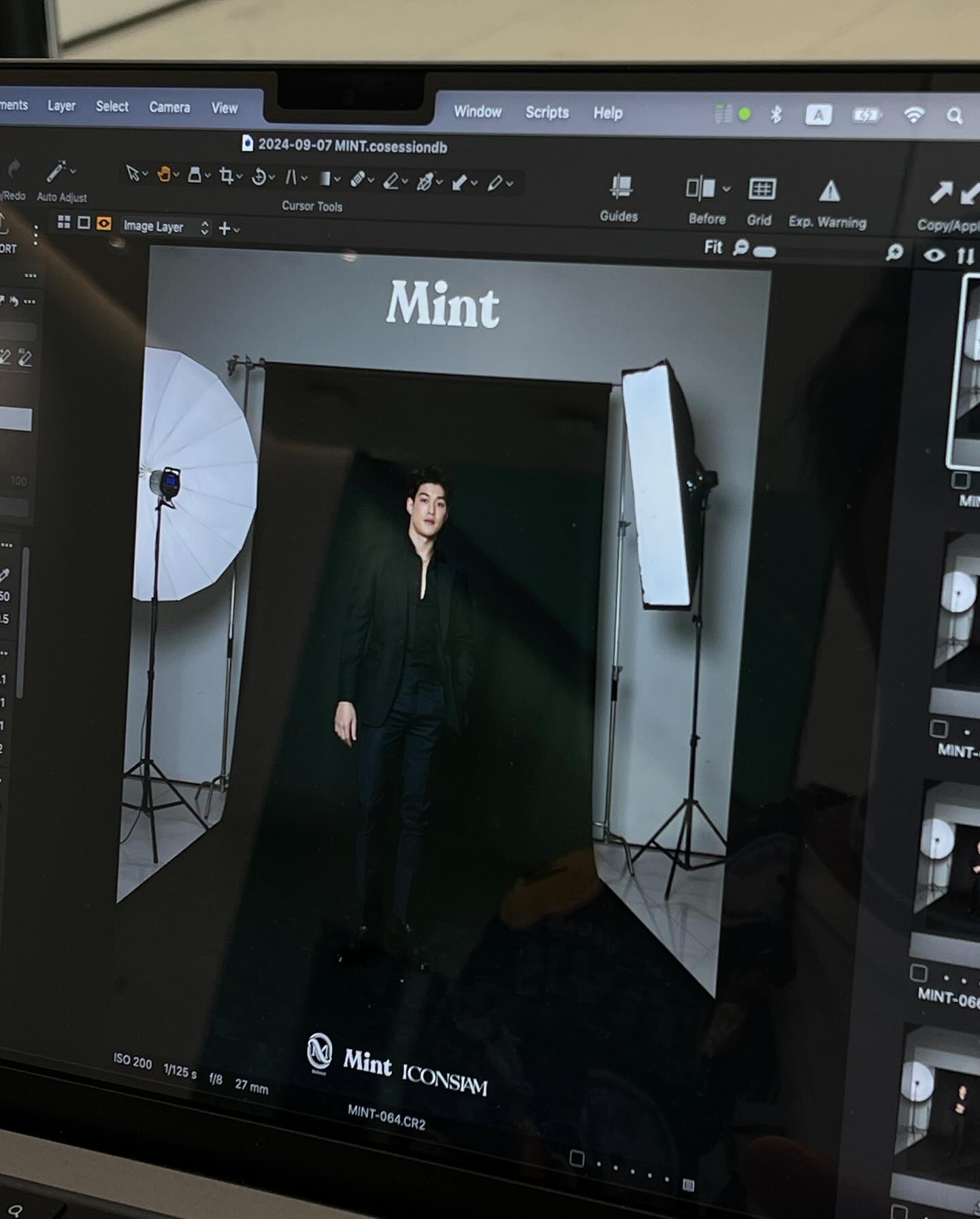Tick checkbox under the selected top thumbnail
The width and height of the screenshot is (980, 1219).
(x=960, y=480)
